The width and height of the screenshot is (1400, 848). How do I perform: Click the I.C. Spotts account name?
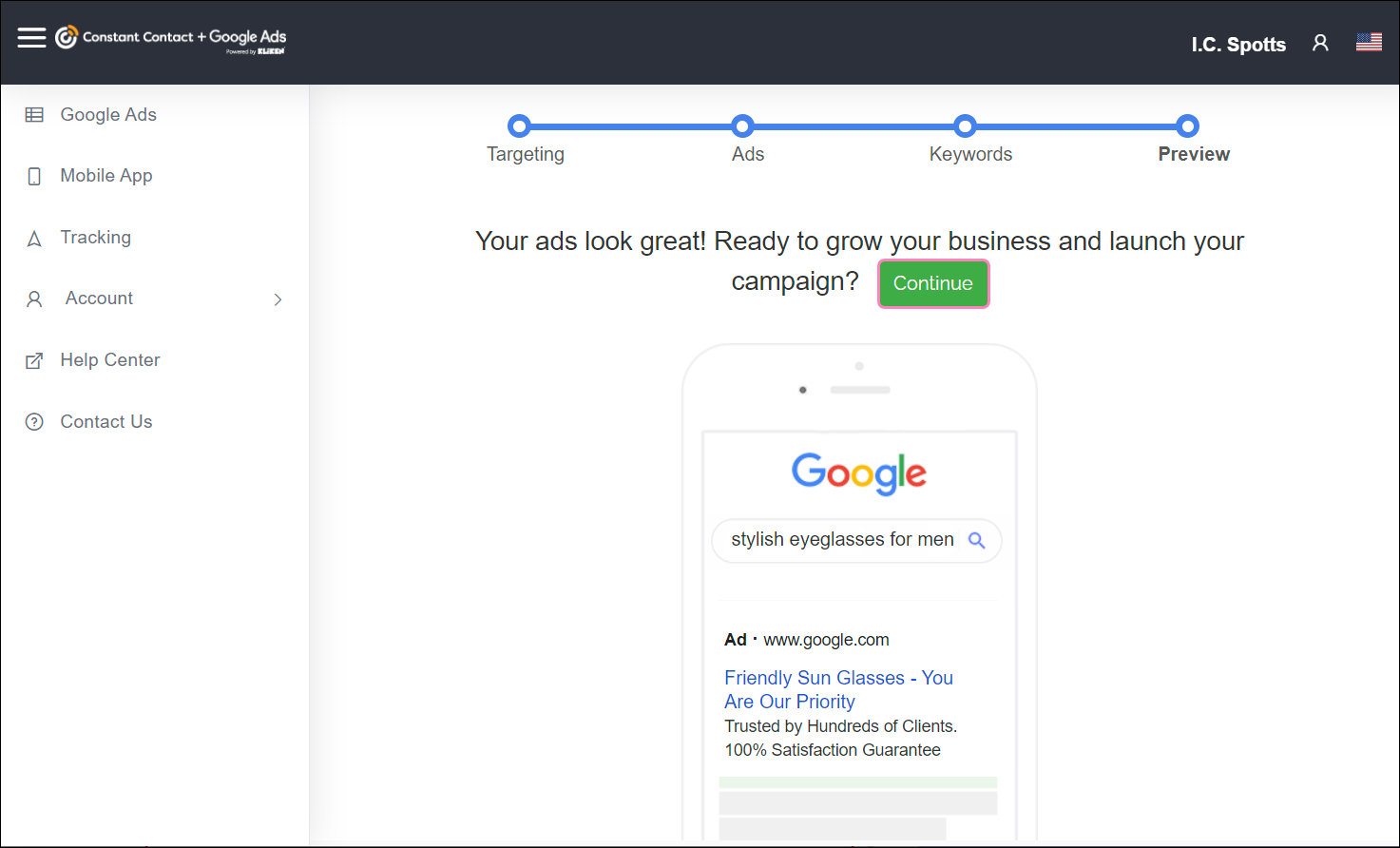tap(1238, 45)
